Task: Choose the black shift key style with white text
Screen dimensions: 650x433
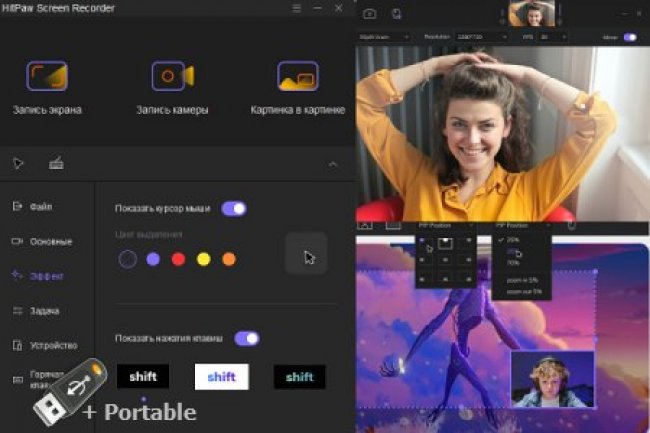Action: (143, 376)
